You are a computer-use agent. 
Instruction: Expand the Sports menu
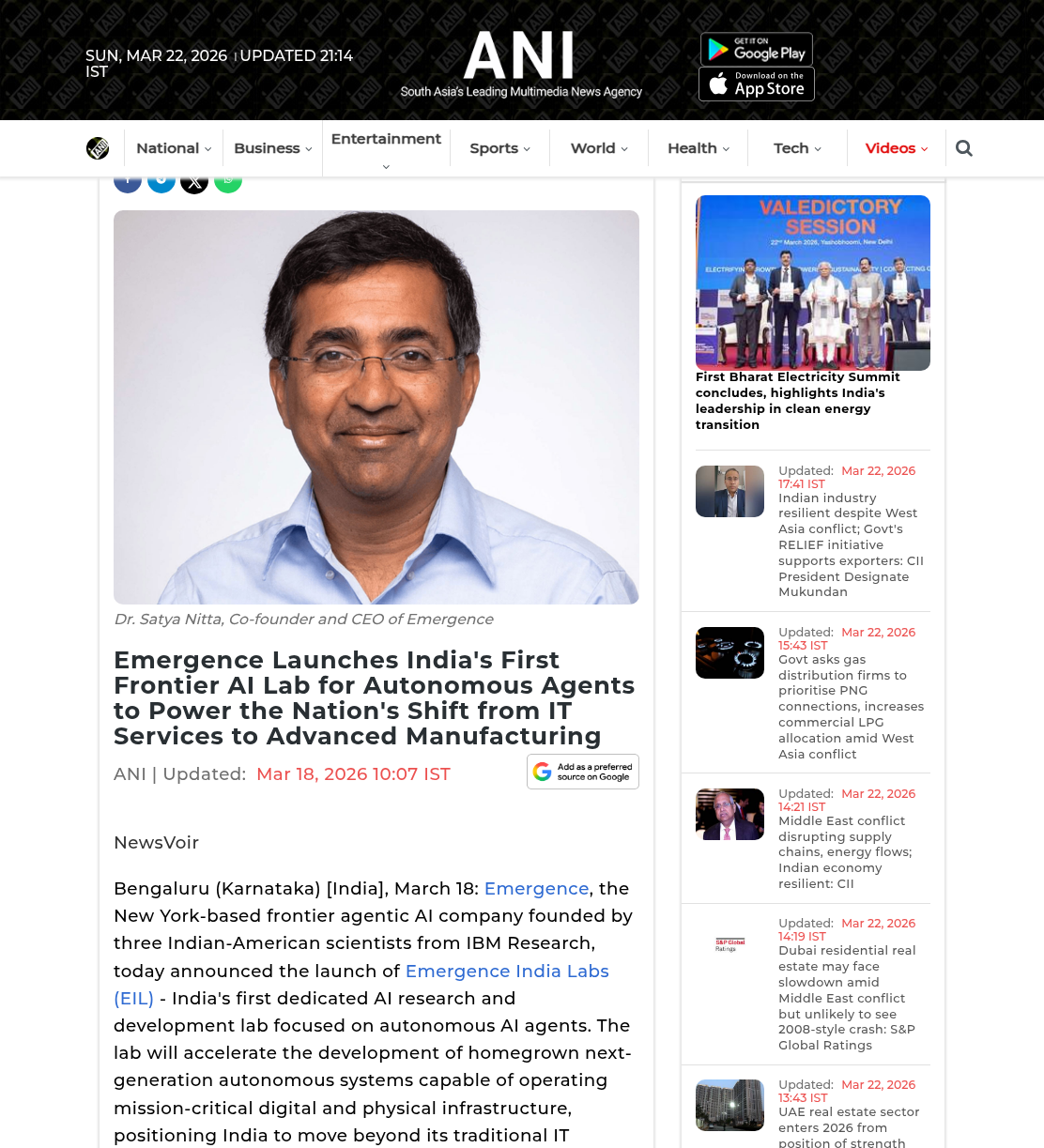pyautogui.click(x=500, y=148)
